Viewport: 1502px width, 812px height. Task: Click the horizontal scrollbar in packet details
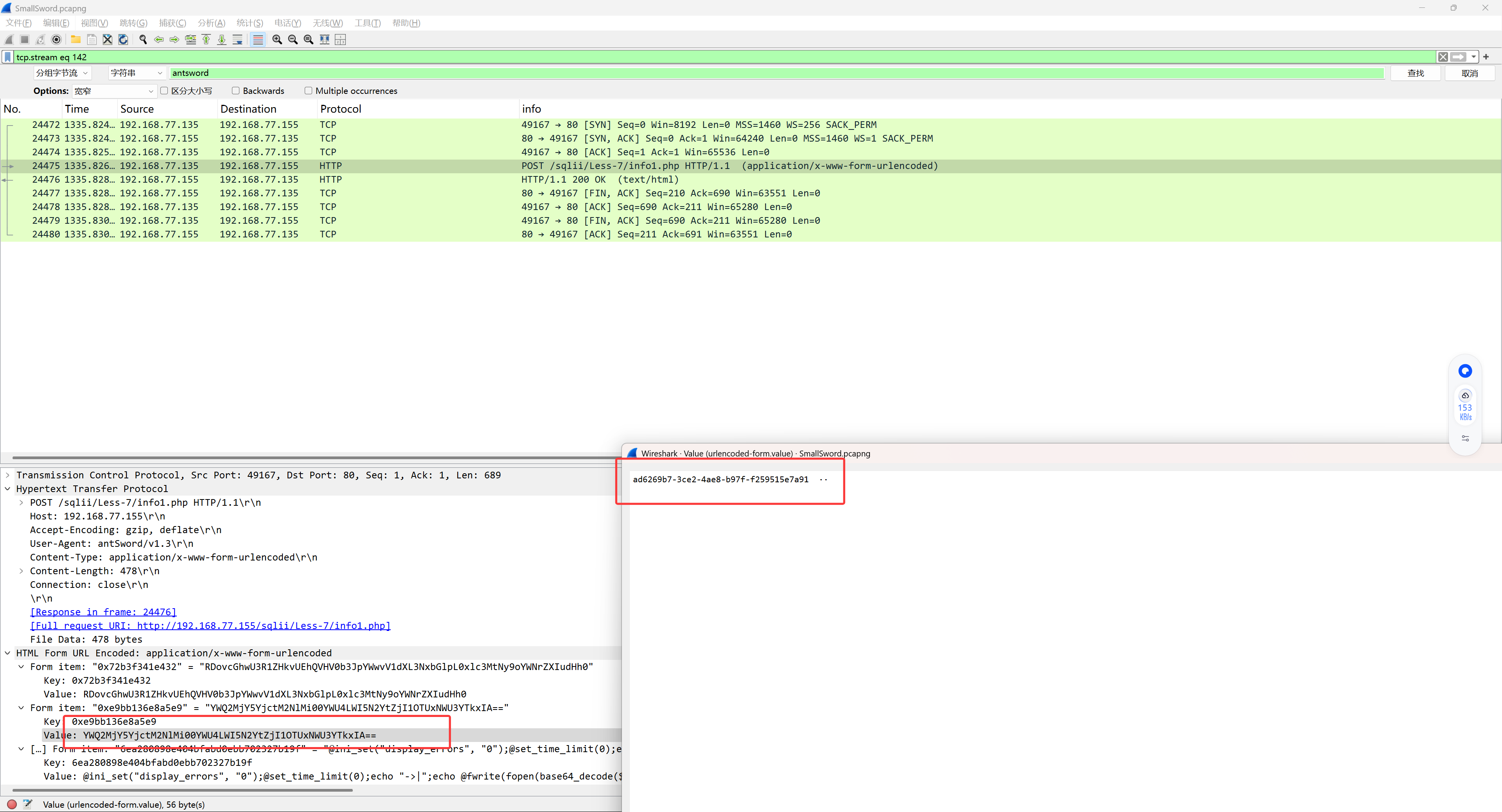click(182, 790)
